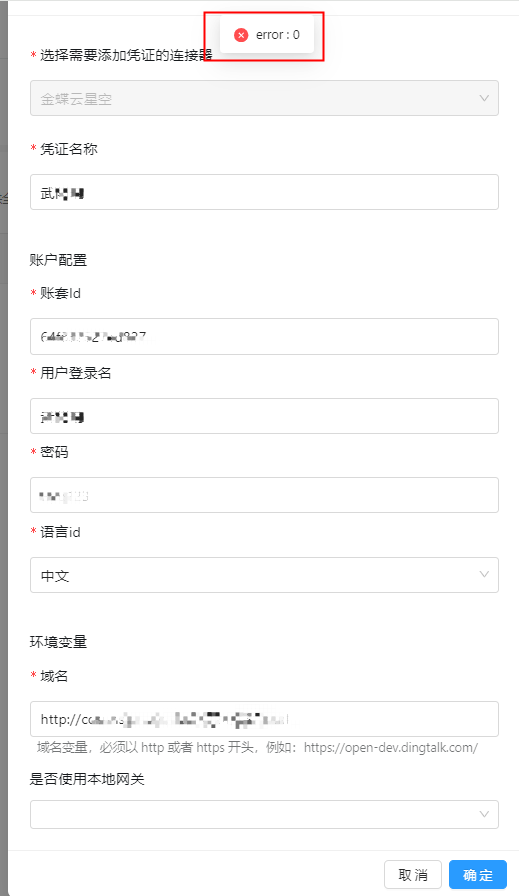Click the red error icon in the toast
The image size is (519, 896).
pyautogui.click(x=241, y=35)
